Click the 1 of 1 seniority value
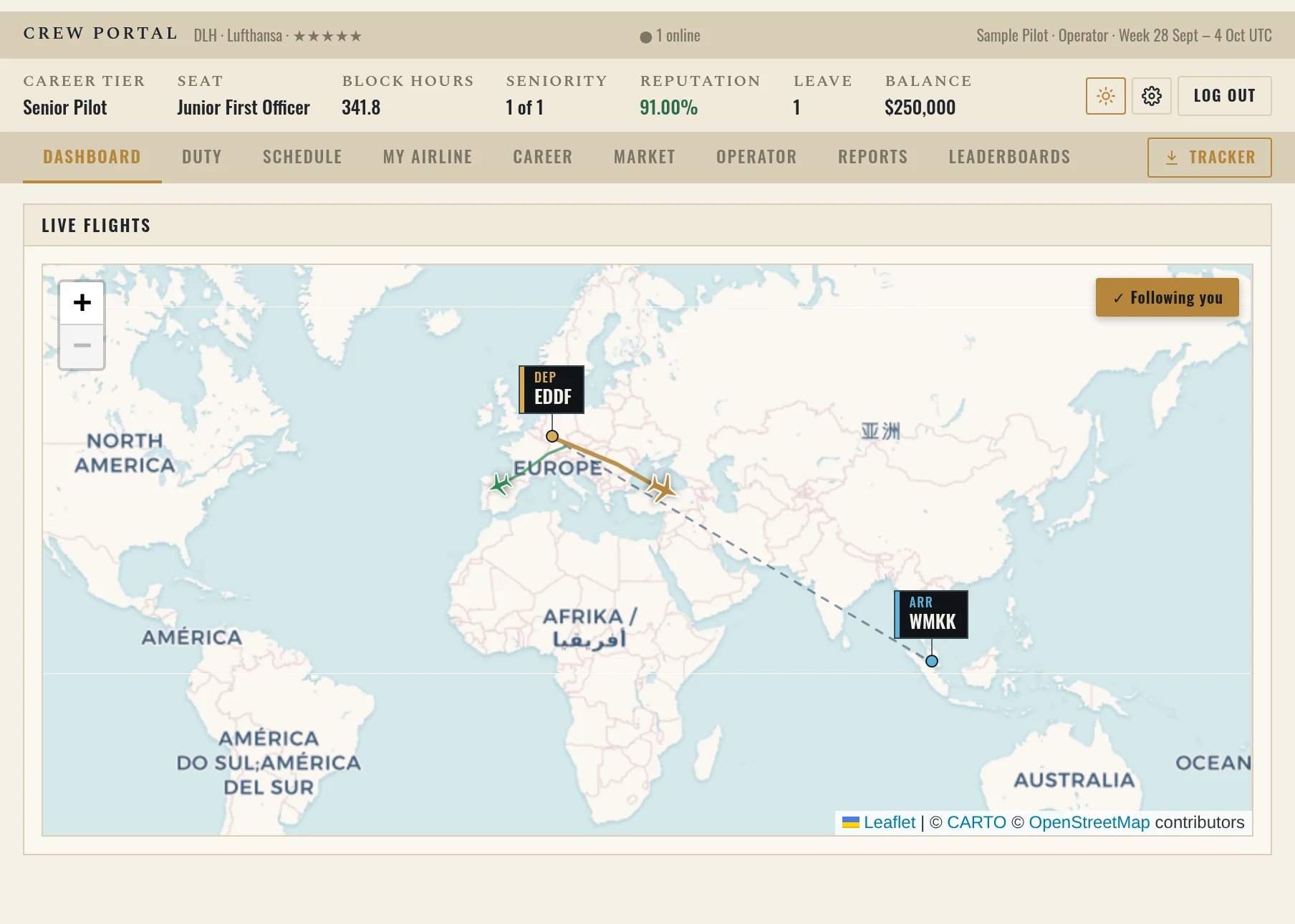Viewport: 1295px width, 924px height. 524,107
